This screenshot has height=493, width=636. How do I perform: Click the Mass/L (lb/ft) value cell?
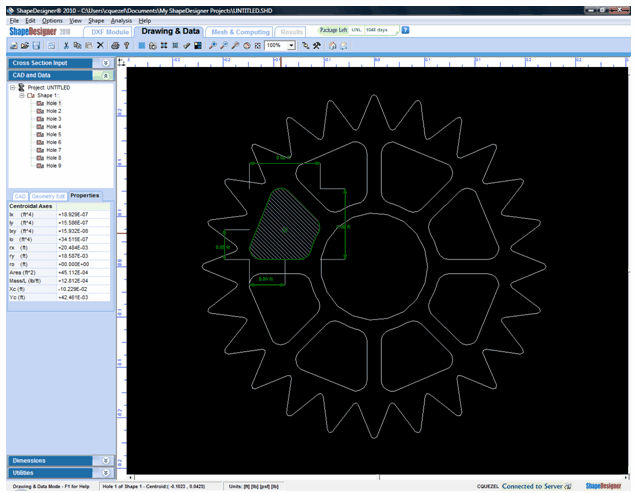coord(83,281)
